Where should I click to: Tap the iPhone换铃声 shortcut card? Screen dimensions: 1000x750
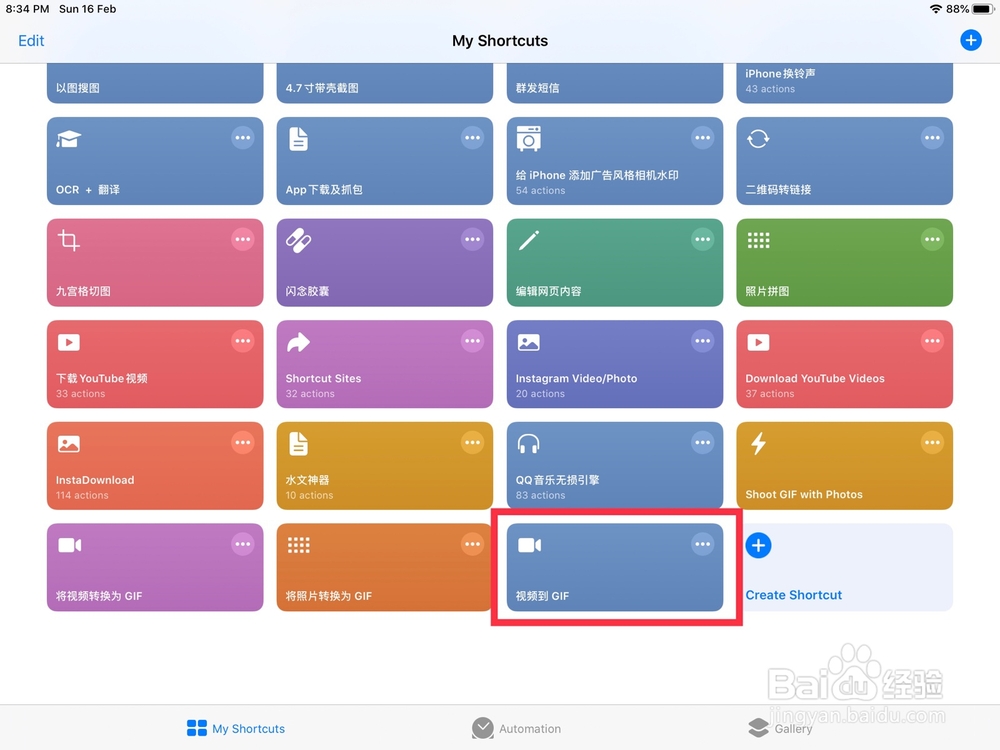pyautogui.click(x=844, y=84)
